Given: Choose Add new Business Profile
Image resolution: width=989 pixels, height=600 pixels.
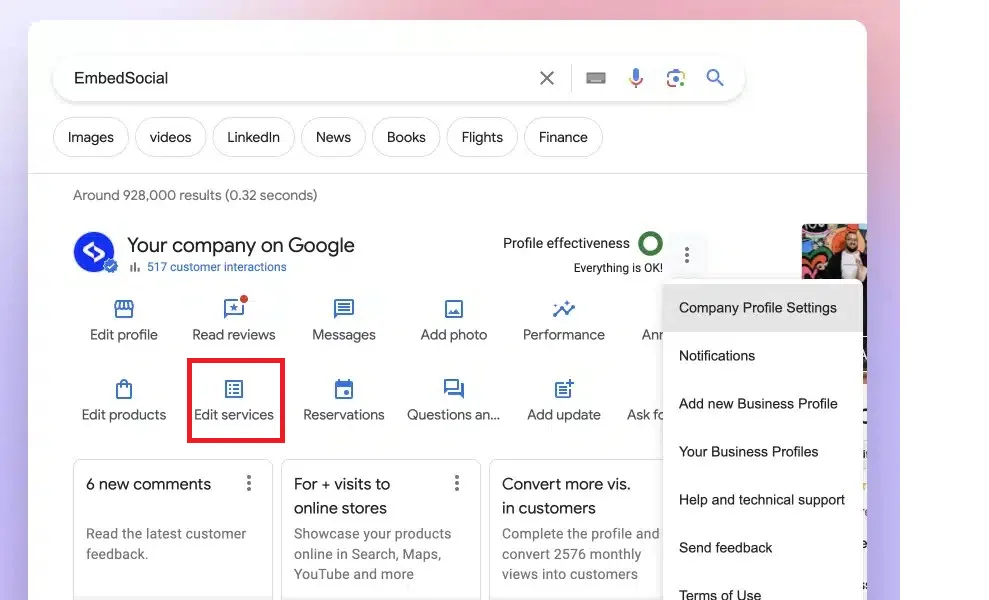Looking at the screenshot, I should pos(763,404).
